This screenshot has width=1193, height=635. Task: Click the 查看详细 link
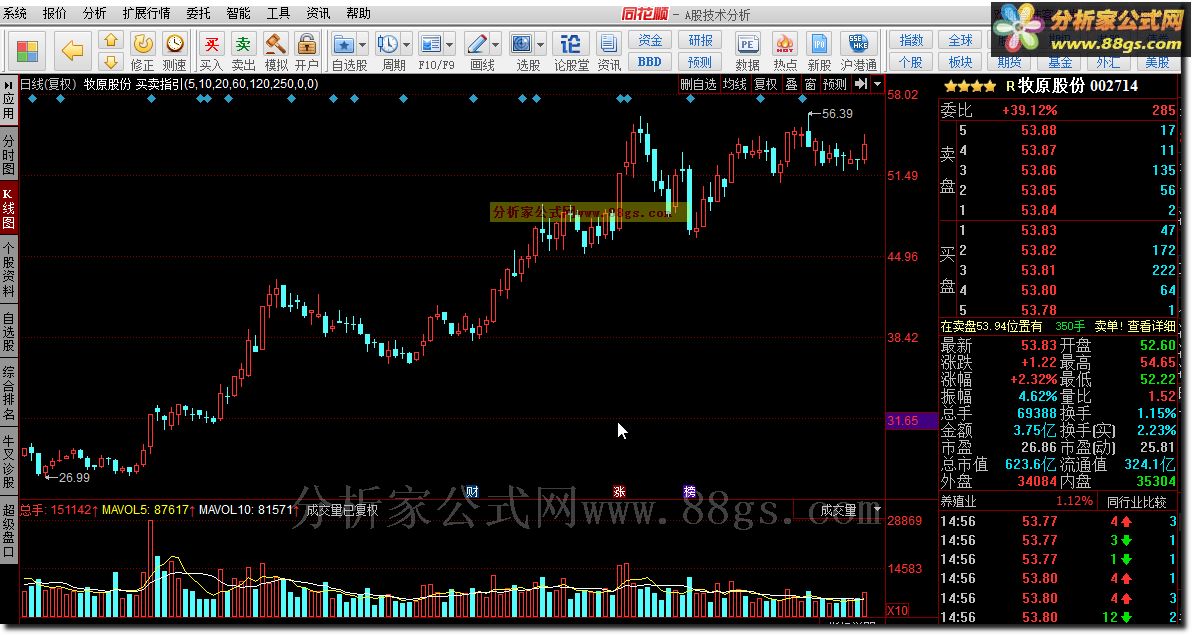1151,326
